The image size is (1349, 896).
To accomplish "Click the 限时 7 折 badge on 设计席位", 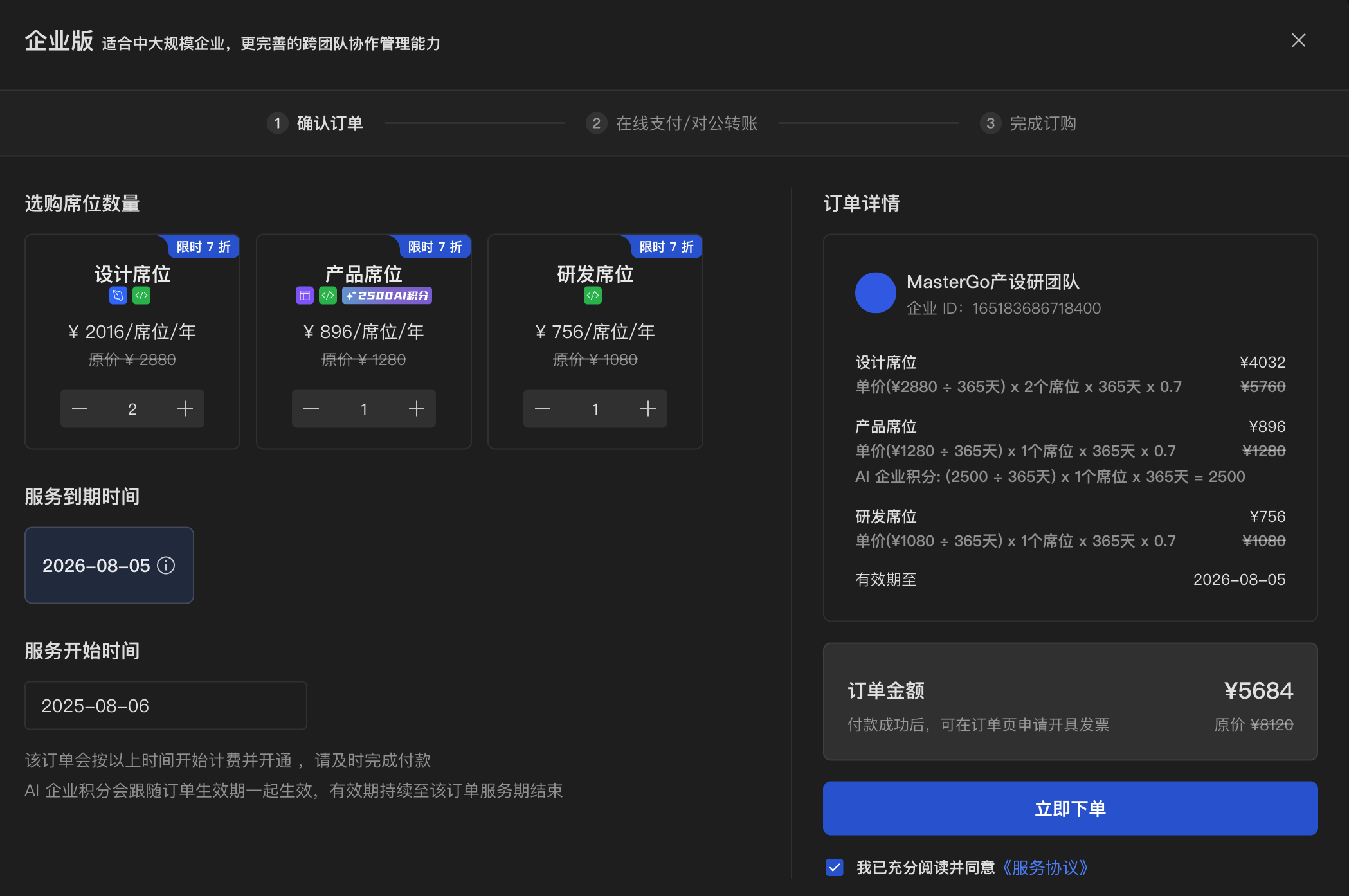I will pyautogui.click(x=203, y=247).
